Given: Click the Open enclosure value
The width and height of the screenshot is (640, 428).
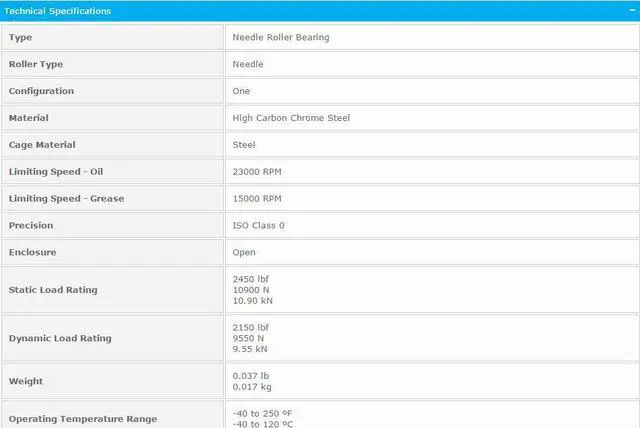Looking at the screenshot, I should click(x=244, y=253).
